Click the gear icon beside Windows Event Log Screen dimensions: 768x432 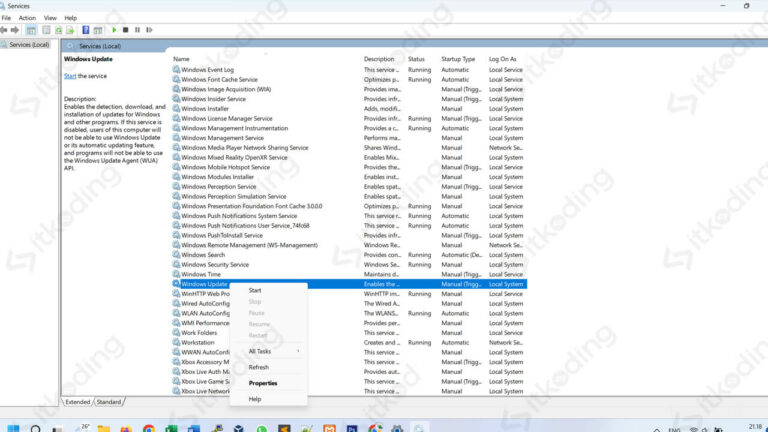pos(176,70)
